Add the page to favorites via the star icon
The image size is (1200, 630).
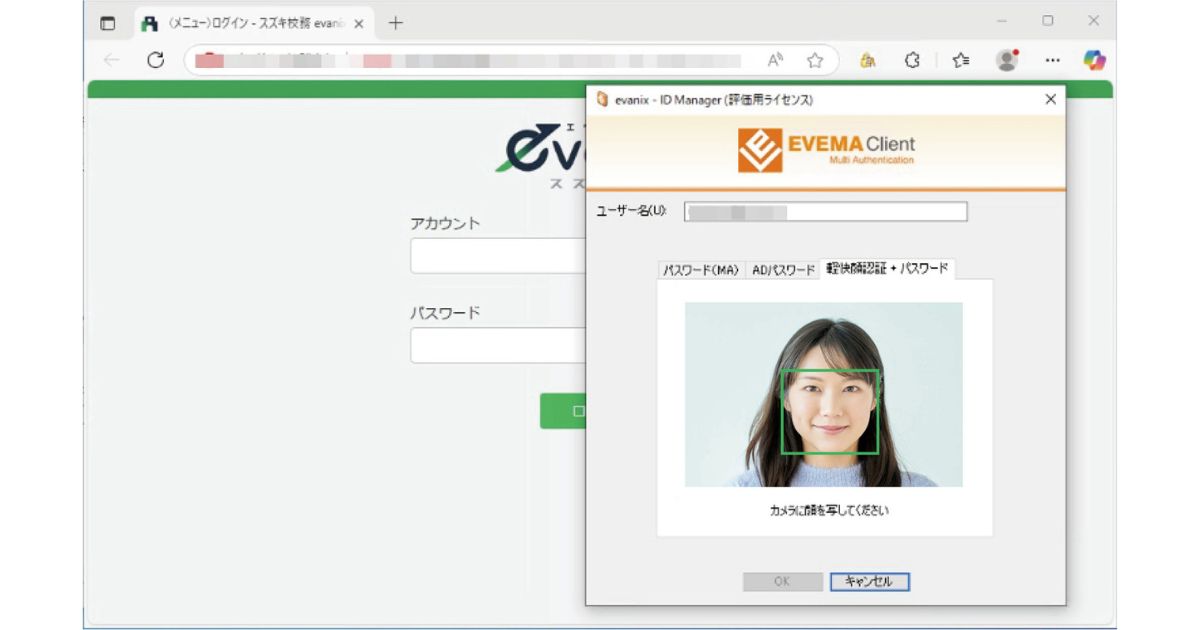[817, 60]
